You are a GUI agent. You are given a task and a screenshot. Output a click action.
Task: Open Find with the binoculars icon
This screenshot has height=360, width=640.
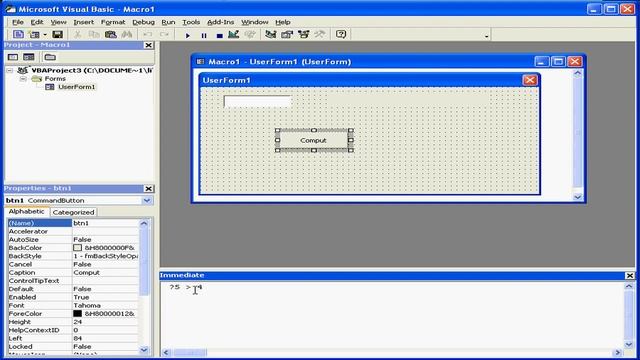point(127,35)
